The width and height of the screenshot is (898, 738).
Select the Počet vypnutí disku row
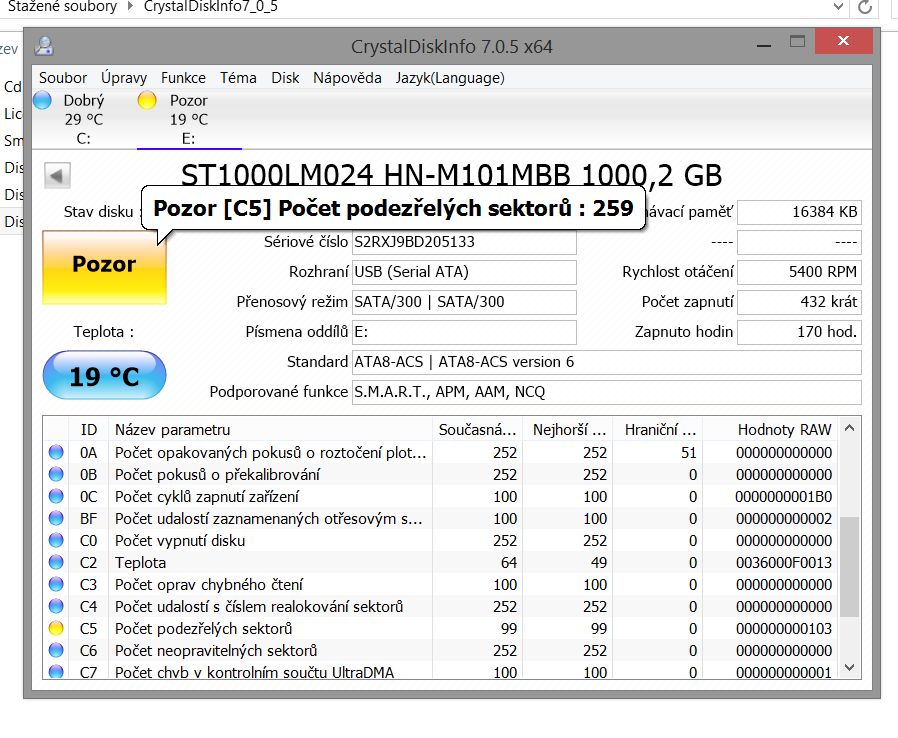441,540
